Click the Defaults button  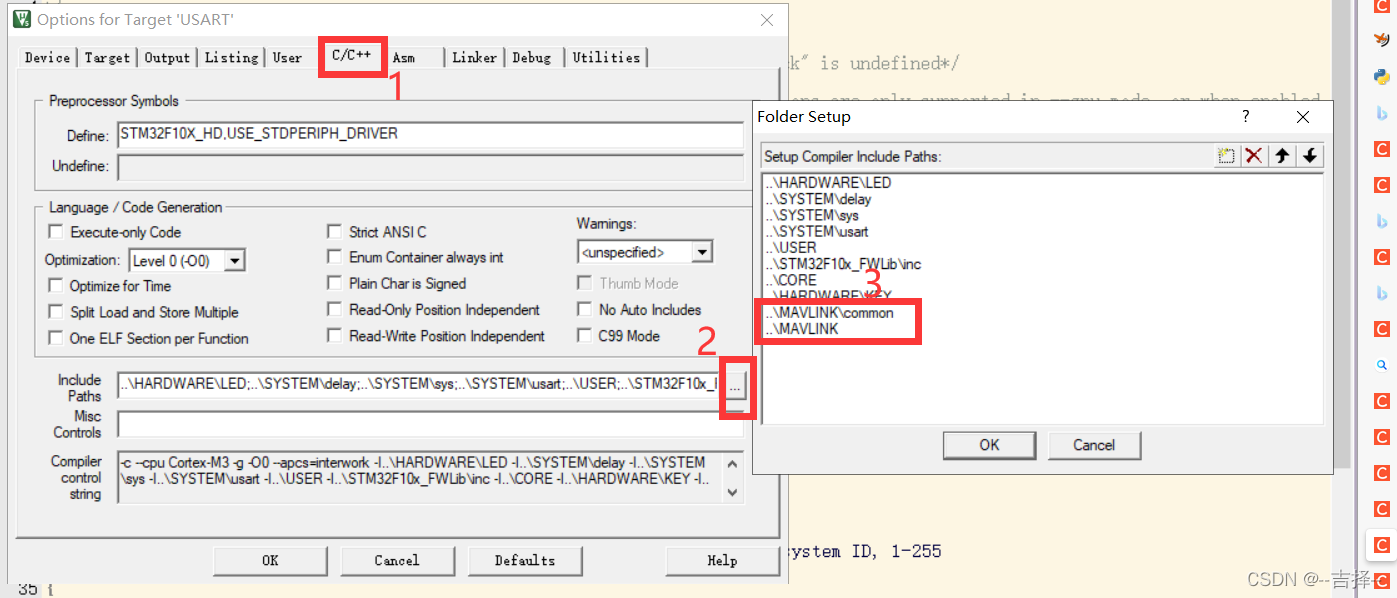pyautogui.click(x=525, y=560)
